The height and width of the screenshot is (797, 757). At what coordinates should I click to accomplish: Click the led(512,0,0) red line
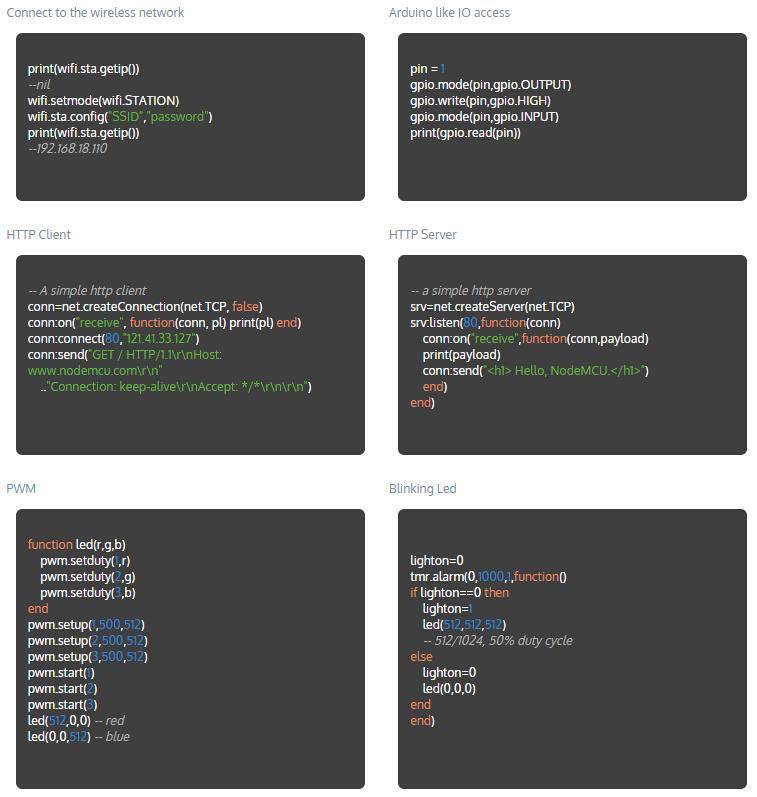point(76,721)
